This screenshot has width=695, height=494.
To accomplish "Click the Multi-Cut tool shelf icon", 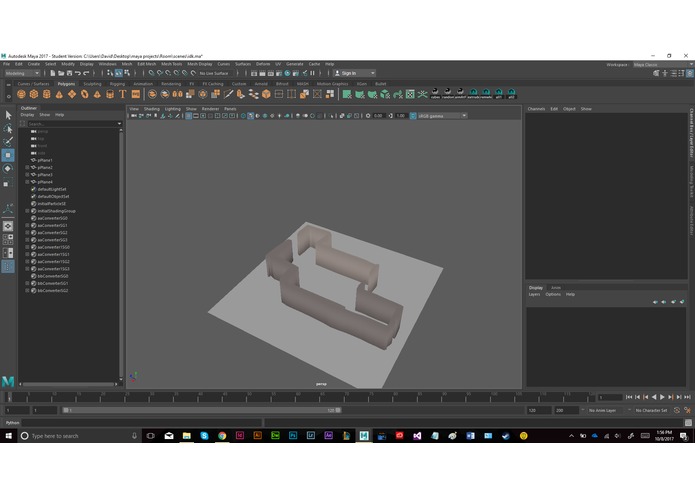I will (x=228, y=94).
